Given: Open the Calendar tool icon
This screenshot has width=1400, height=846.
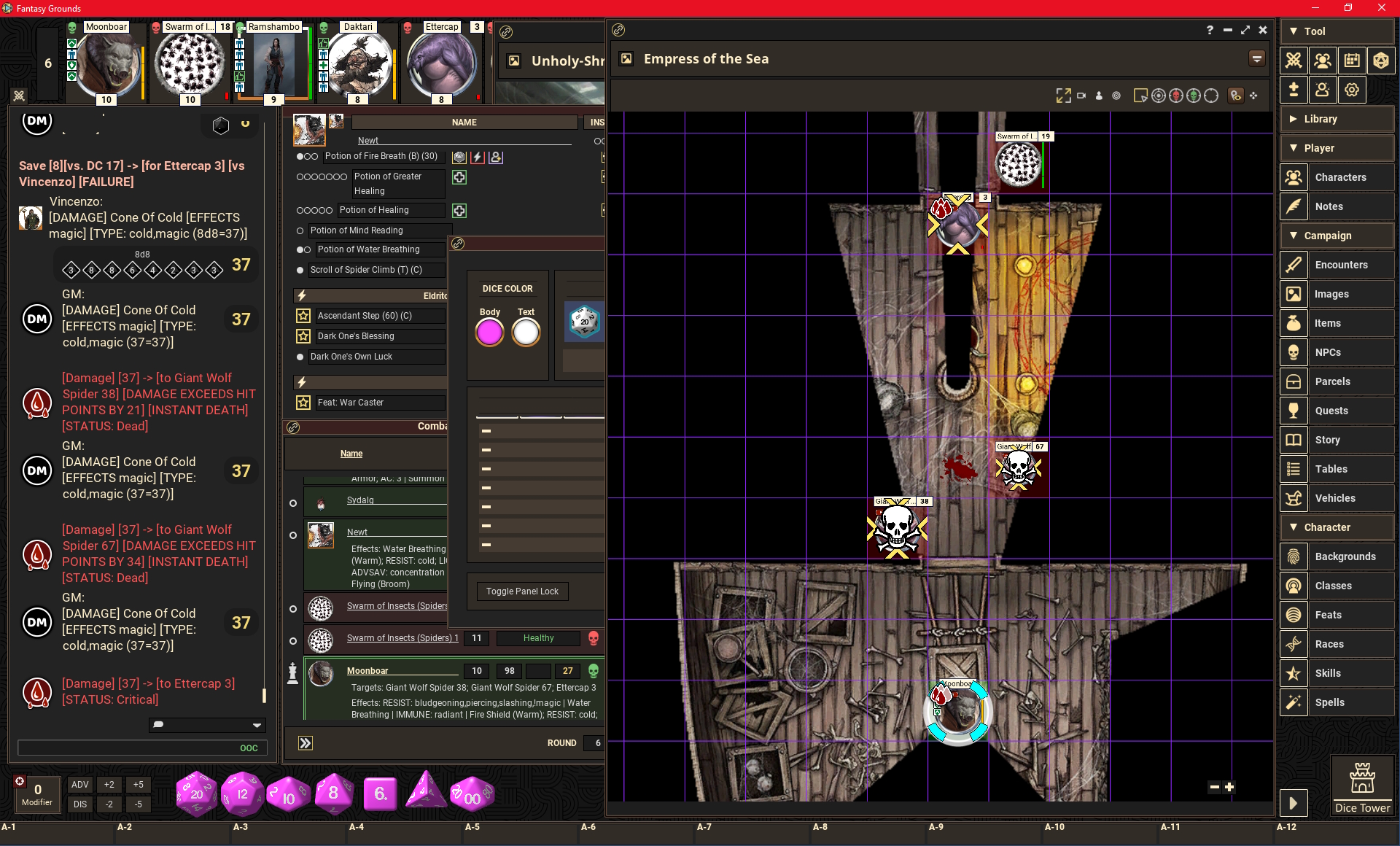Looking at the screenshot, I should click(x=1352, y=61).
